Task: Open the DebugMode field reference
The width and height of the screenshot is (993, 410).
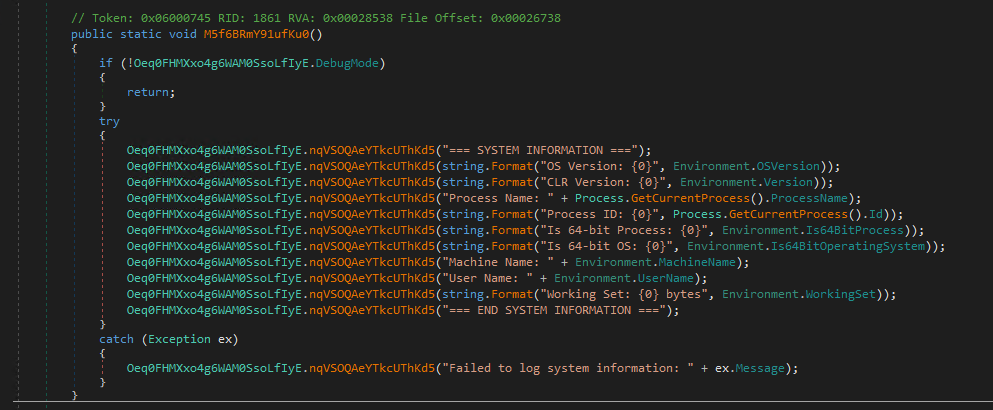Action: click(354, 63)
